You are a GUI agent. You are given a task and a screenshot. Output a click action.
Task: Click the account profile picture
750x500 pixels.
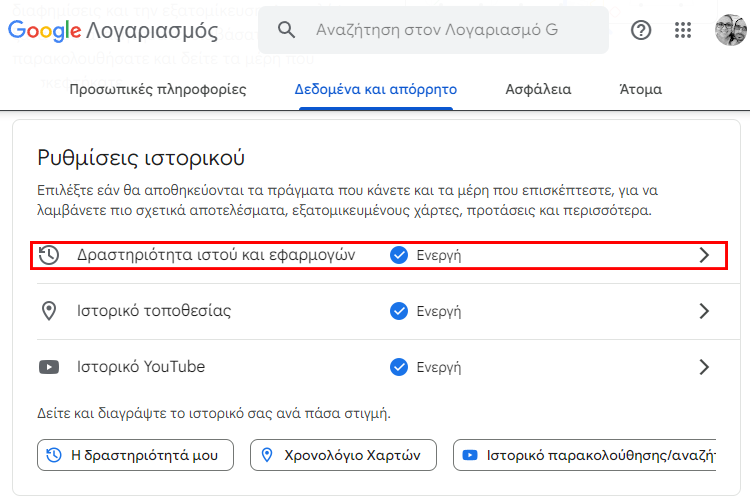730,30
